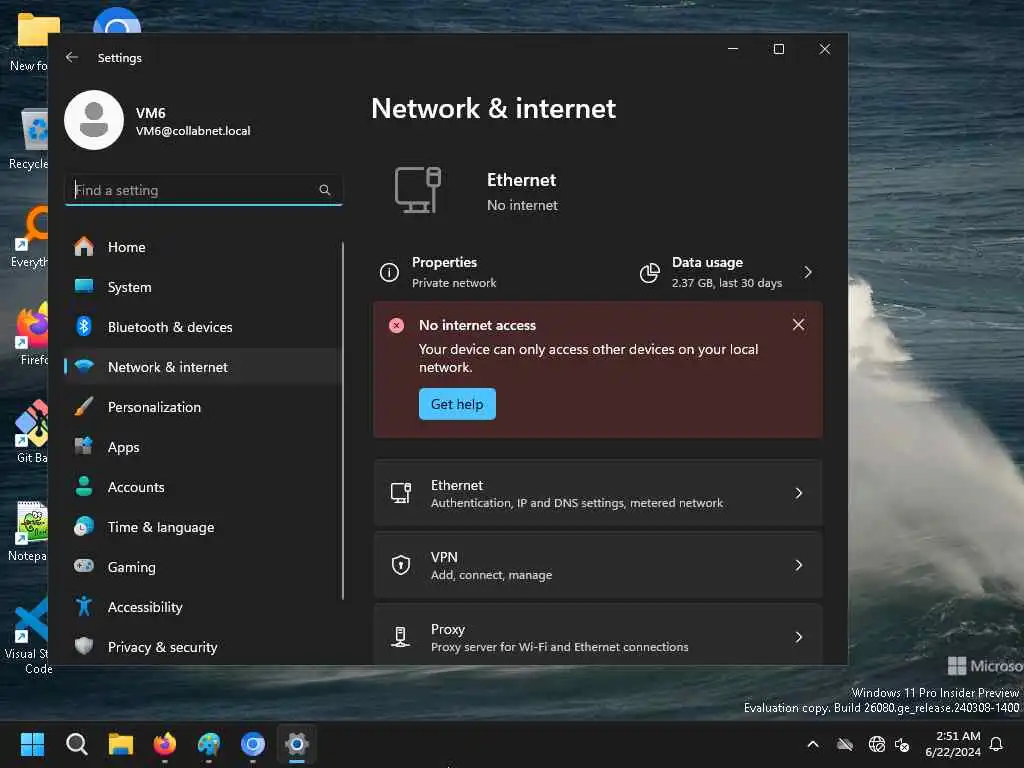Screen dimensions: 1024x768
Task: Launch File Explorer from taskbar
Action: pyautogui.click(x=121, y=744)
